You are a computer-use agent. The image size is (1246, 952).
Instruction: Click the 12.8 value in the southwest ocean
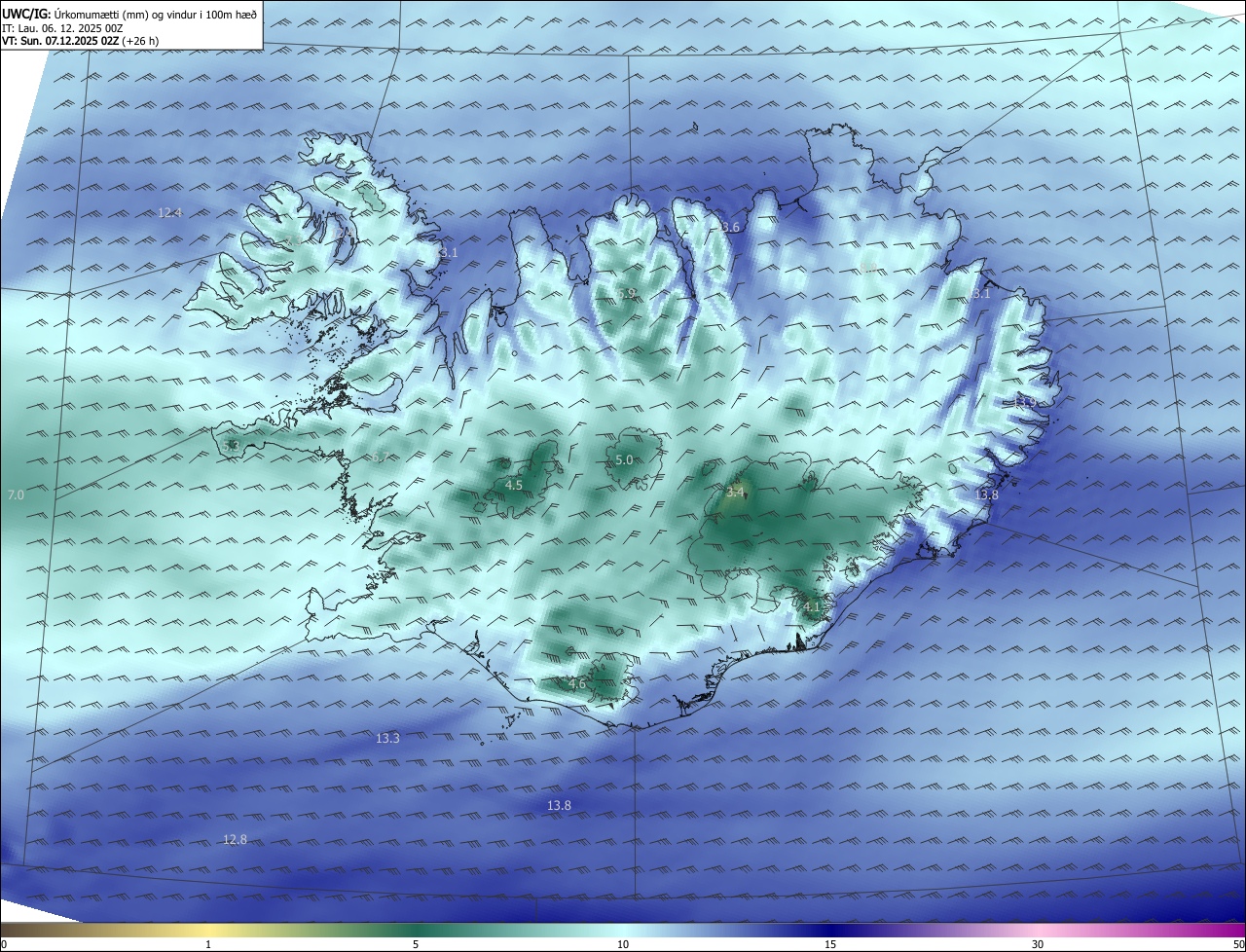(x=235, y=840)
